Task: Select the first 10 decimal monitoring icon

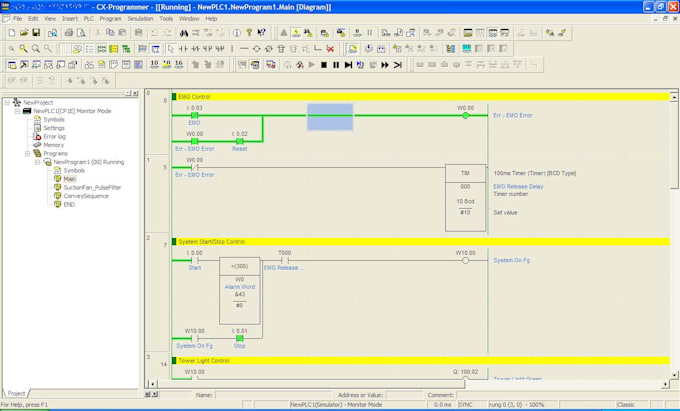Action: pyautogui.click(x=154, y=65)
